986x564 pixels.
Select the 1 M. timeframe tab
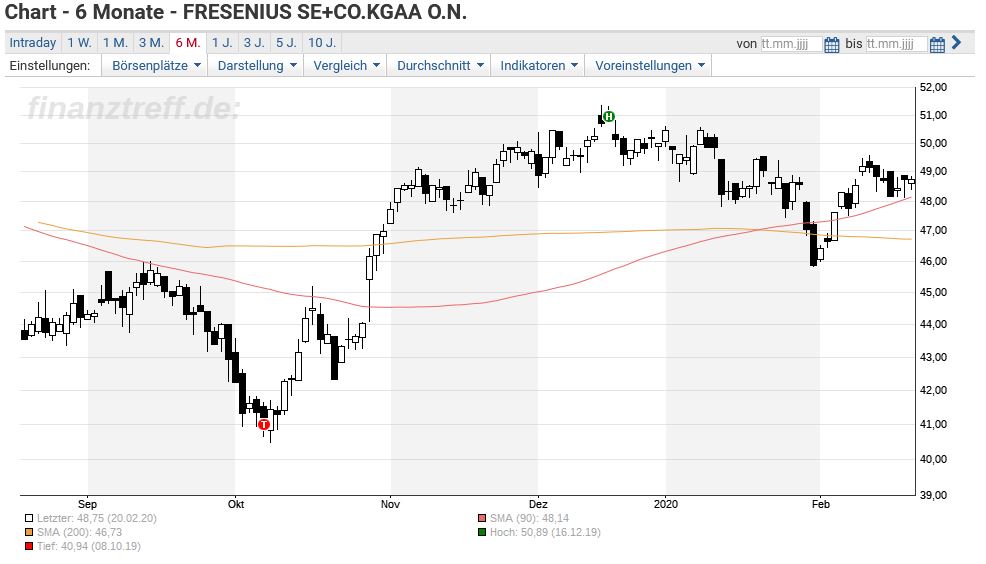coord(115,43)
